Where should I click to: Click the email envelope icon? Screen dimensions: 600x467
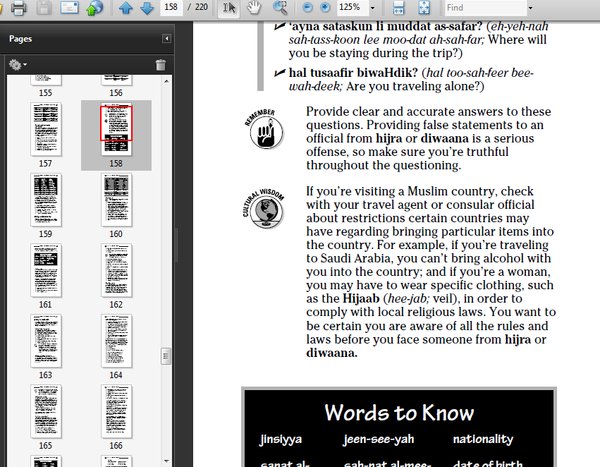coord(69,7)
